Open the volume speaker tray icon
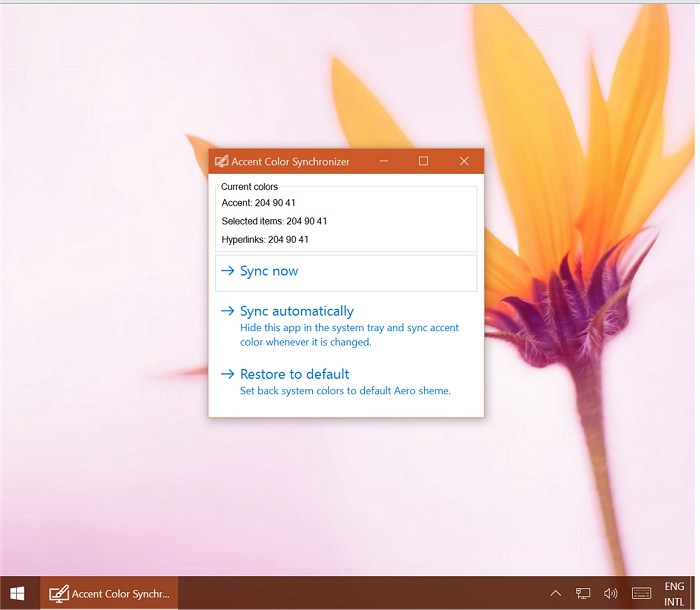 click(610, 593)
